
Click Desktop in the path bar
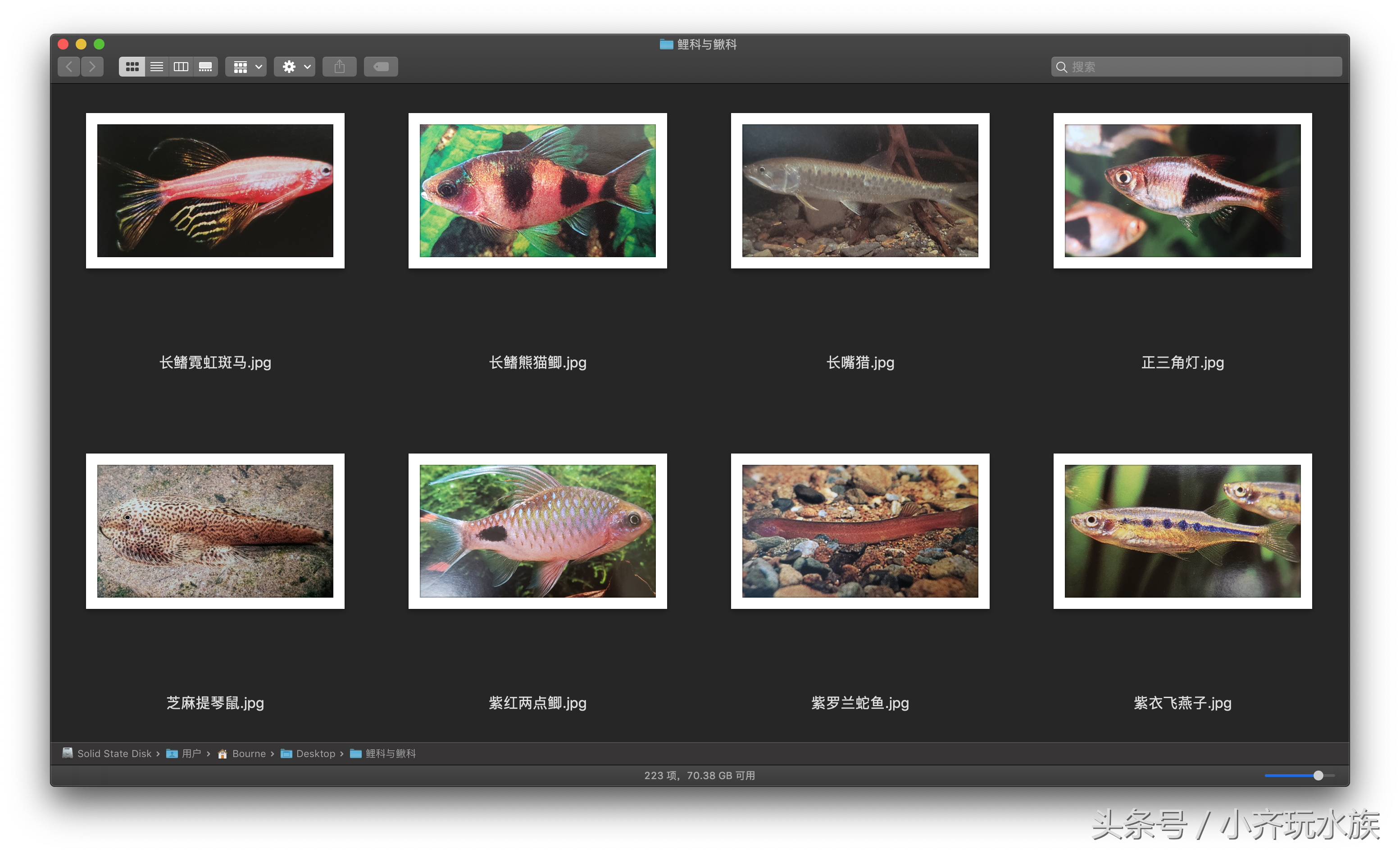click(x=308, y=753)
